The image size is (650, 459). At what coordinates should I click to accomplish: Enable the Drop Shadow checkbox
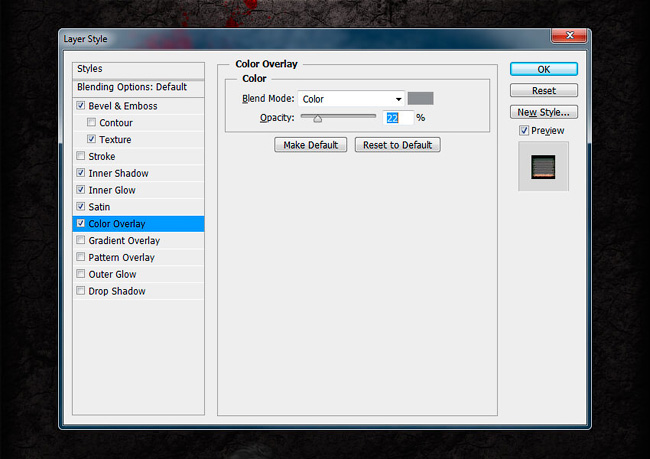[x=81, y=291]
